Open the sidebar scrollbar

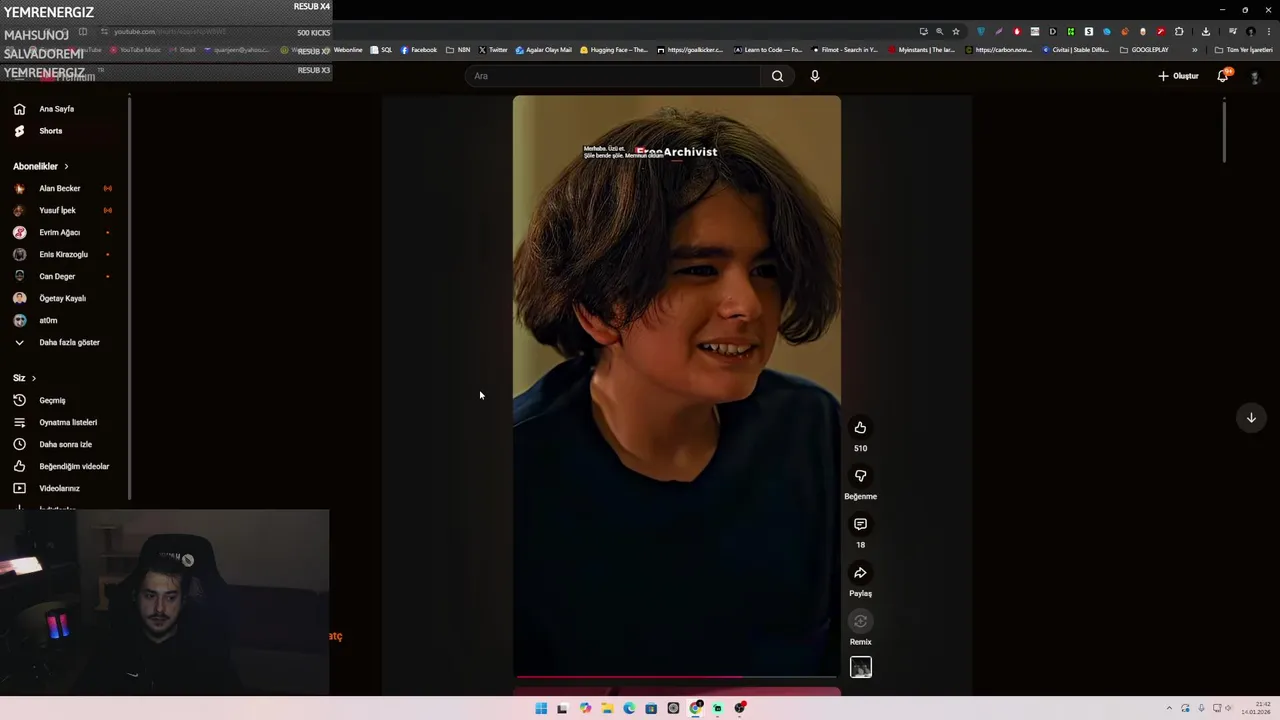click(x=129, y=296)
